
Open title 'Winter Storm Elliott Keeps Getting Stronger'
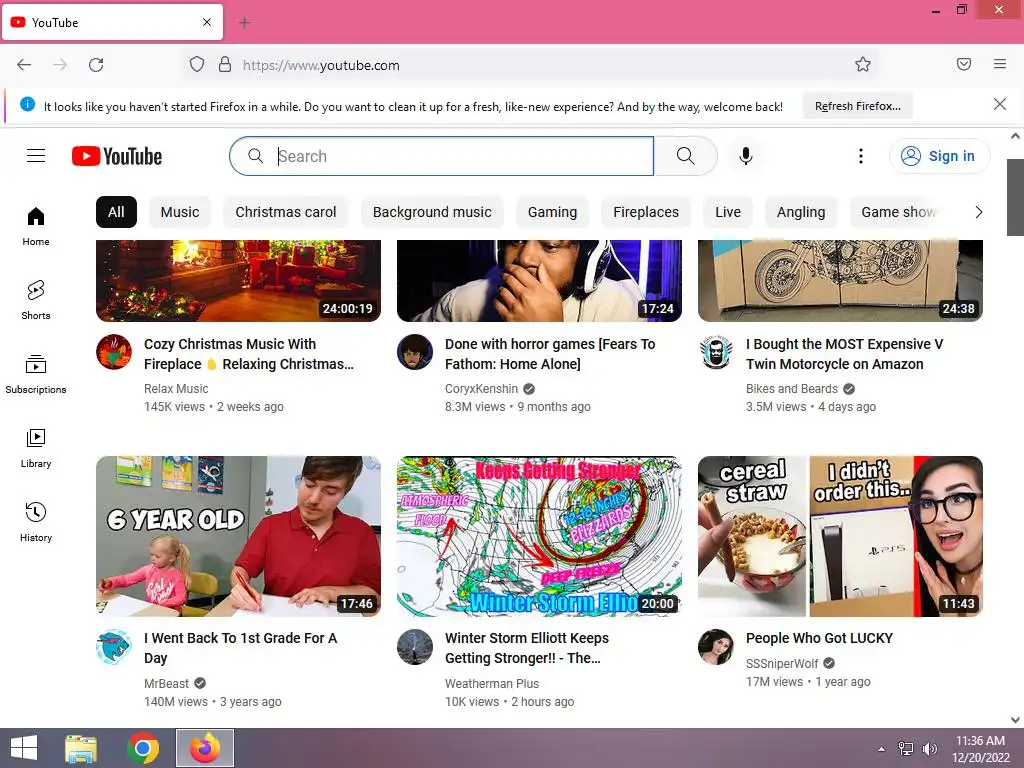click(526, 648)
